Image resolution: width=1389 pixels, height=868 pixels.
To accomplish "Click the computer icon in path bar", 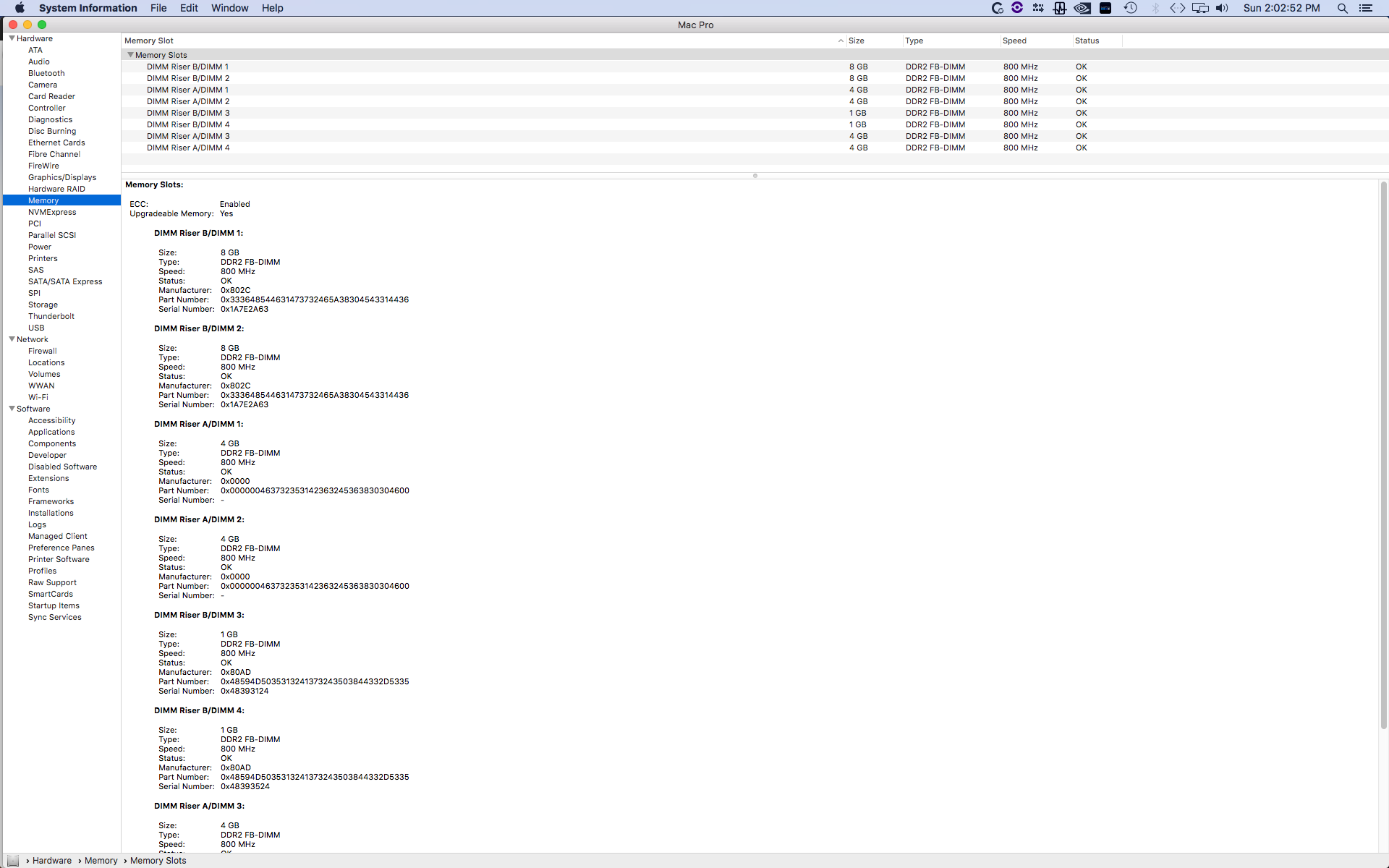I will [x=13, y=861].
